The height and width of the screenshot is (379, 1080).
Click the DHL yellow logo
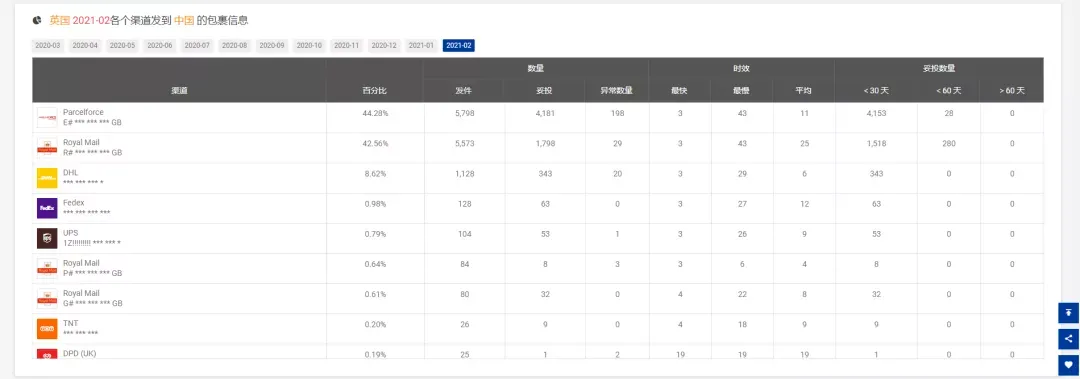[47, 178]
